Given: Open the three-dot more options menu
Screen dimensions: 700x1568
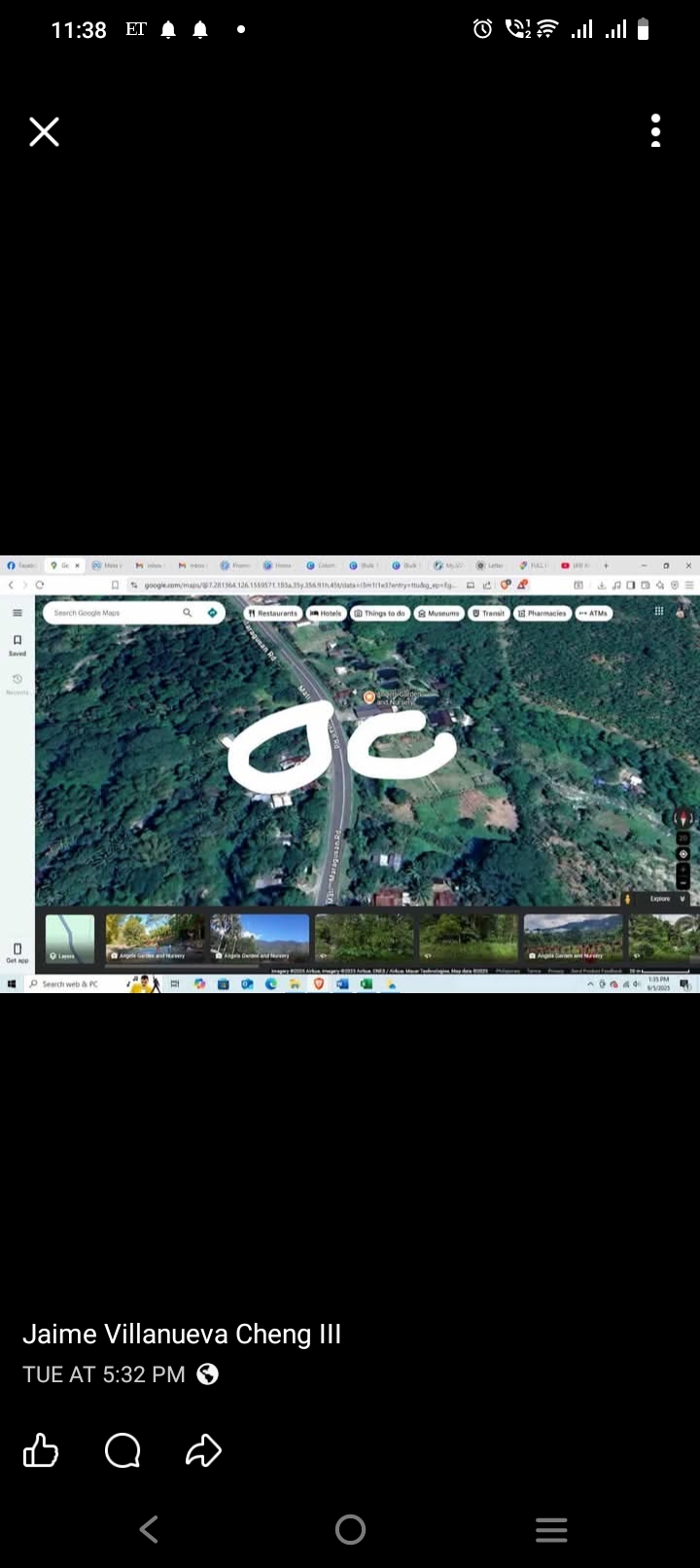Looking at the screenshot, I should click(656, 130).
